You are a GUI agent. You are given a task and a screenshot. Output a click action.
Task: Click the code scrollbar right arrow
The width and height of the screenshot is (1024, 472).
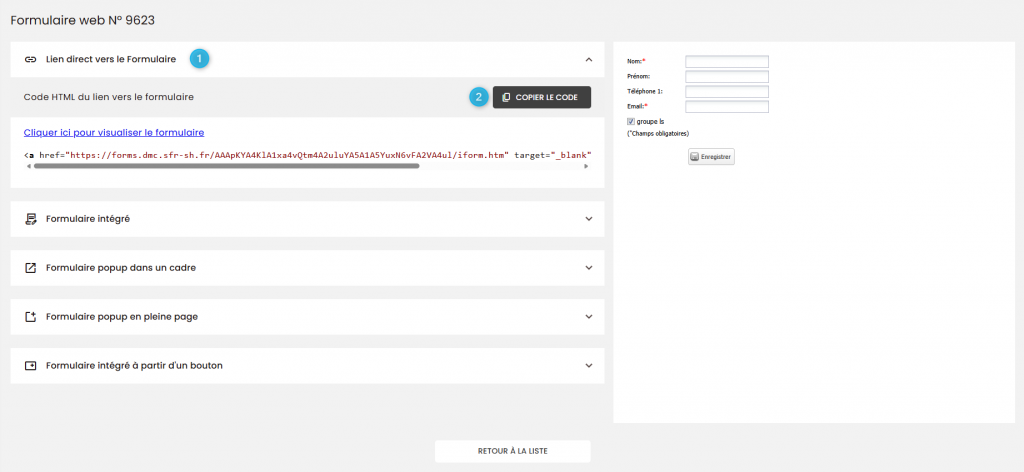click(x=586, y=166)
